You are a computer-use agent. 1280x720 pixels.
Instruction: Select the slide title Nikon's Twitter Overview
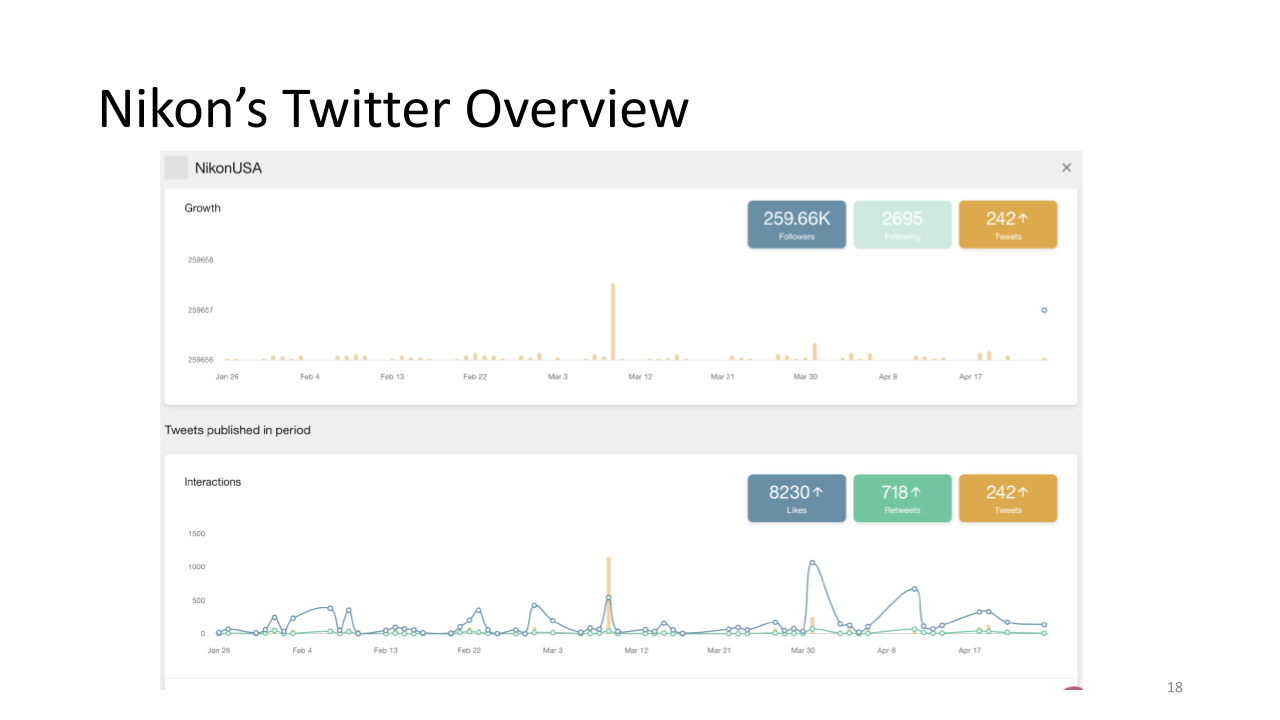393,110
